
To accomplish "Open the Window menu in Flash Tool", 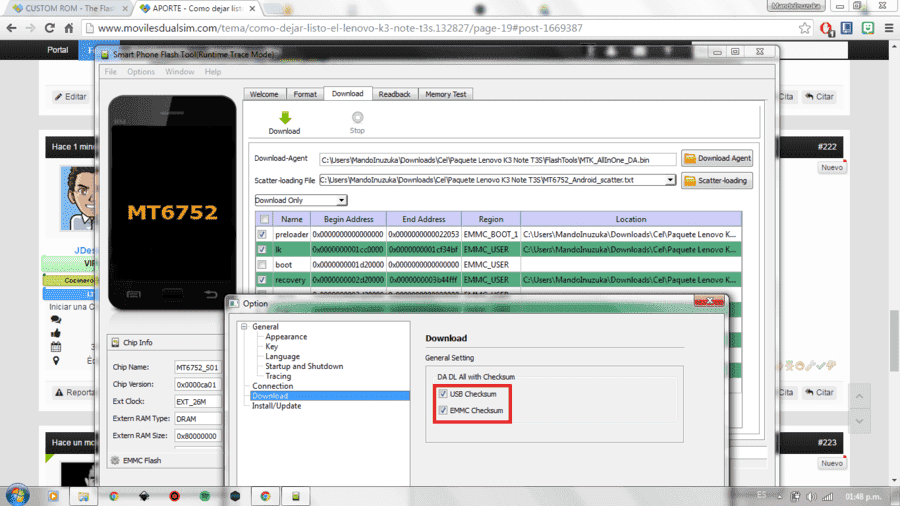I will (x=180, y=72).
